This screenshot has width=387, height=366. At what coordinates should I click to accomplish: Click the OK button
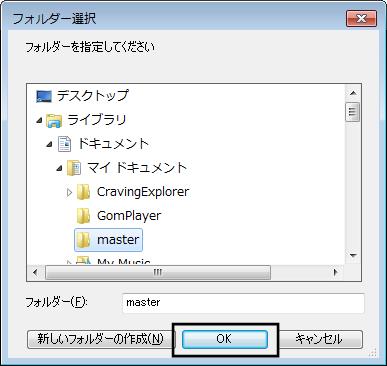click(x=225, y=339)
